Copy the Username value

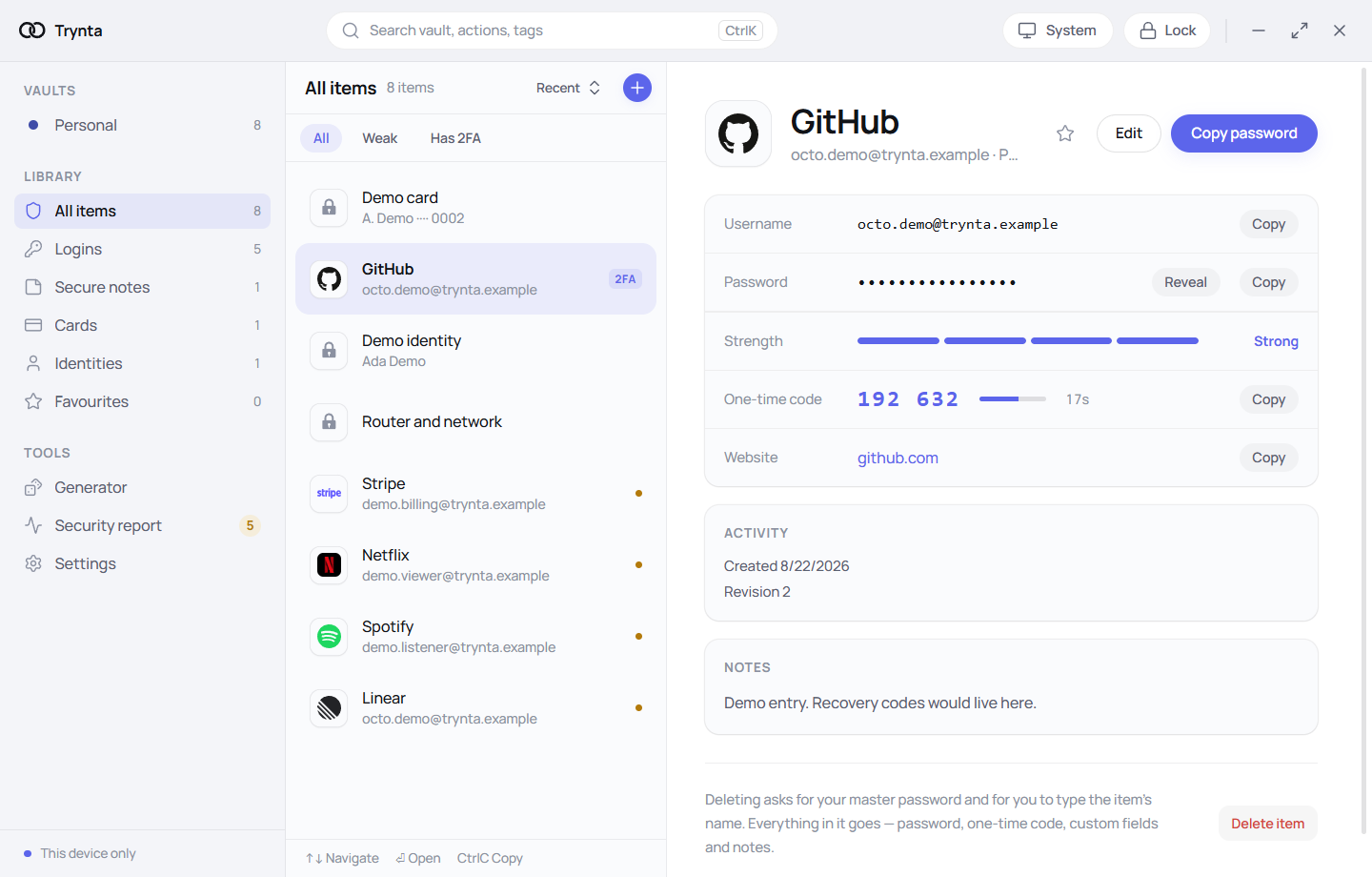click(1269, 224)
